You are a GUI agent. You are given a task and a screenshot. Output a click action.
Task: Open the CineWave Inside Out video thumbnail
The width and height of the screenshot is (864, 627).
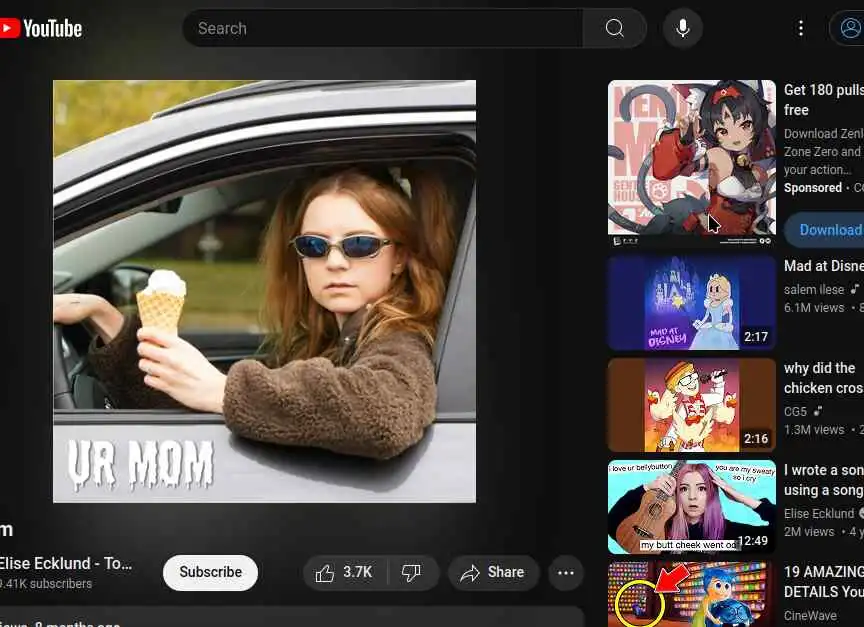tap(692, 594)
